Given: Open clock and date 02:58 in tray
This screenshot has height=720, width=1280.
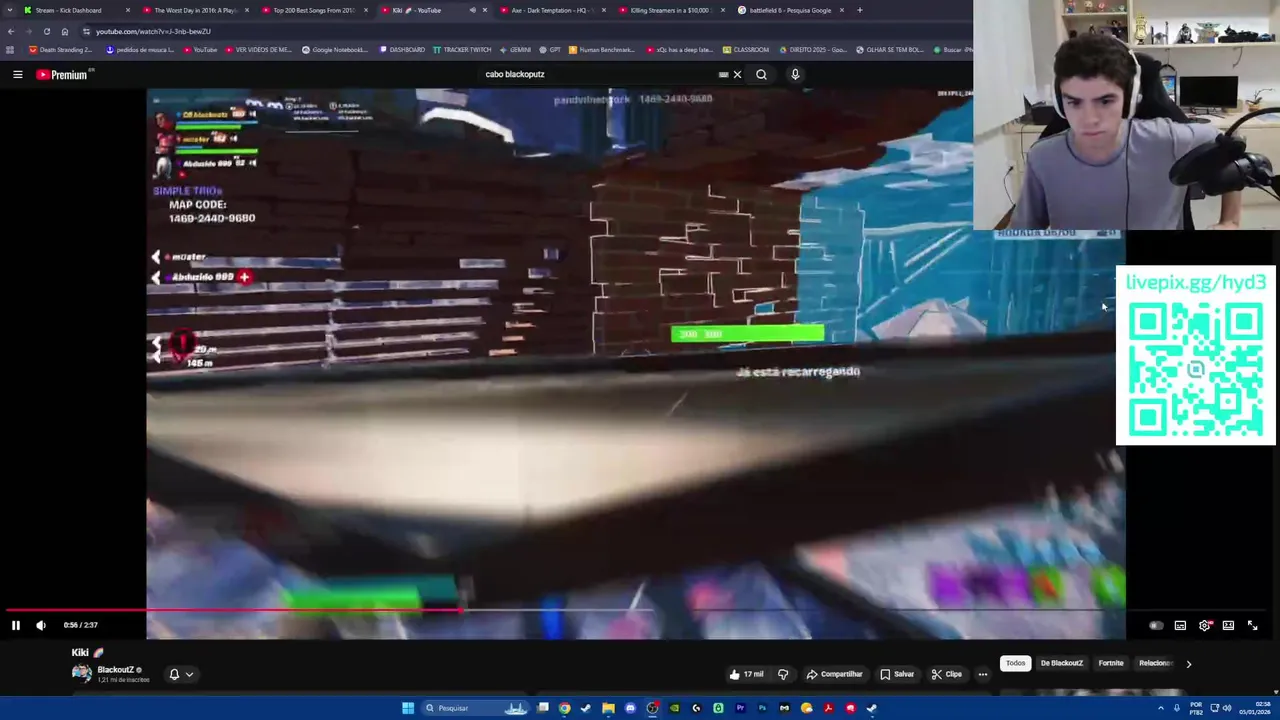Looking at the screenshot, I should click(1254, 708).
